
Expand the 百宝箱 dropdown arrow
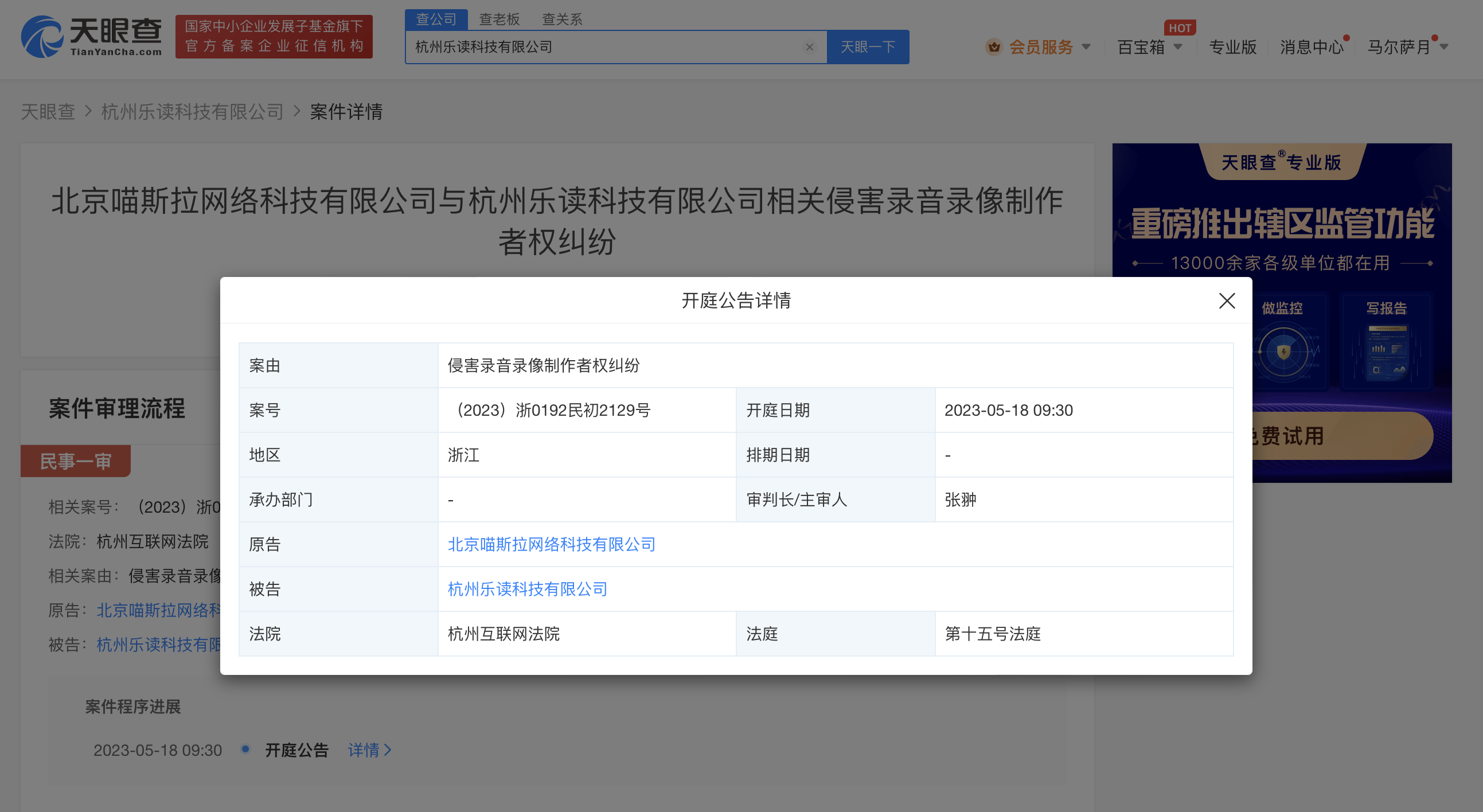click(x=1177, y=47)
